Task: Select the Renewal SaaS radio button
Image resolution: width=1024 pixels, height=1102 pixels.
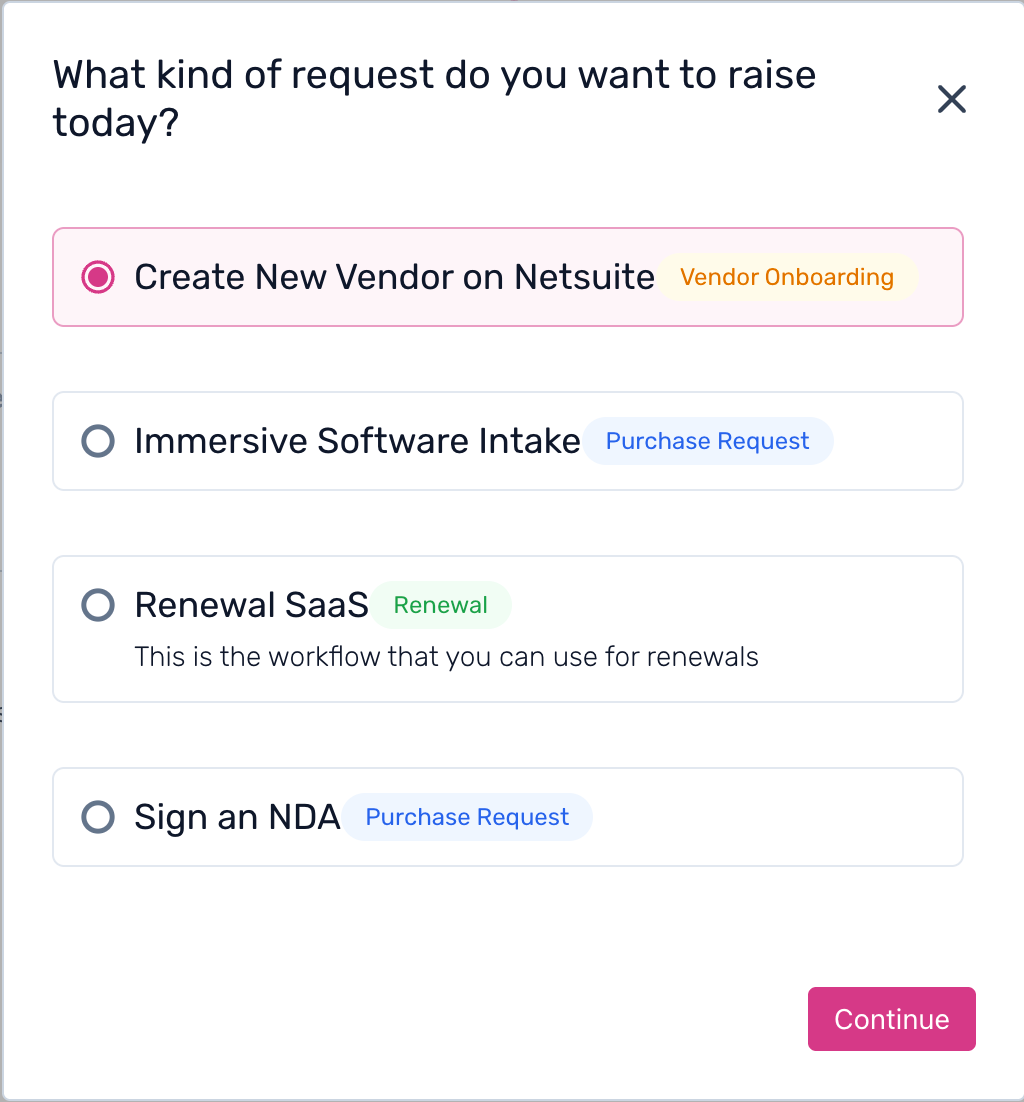Action: click(x=98, y=605)
